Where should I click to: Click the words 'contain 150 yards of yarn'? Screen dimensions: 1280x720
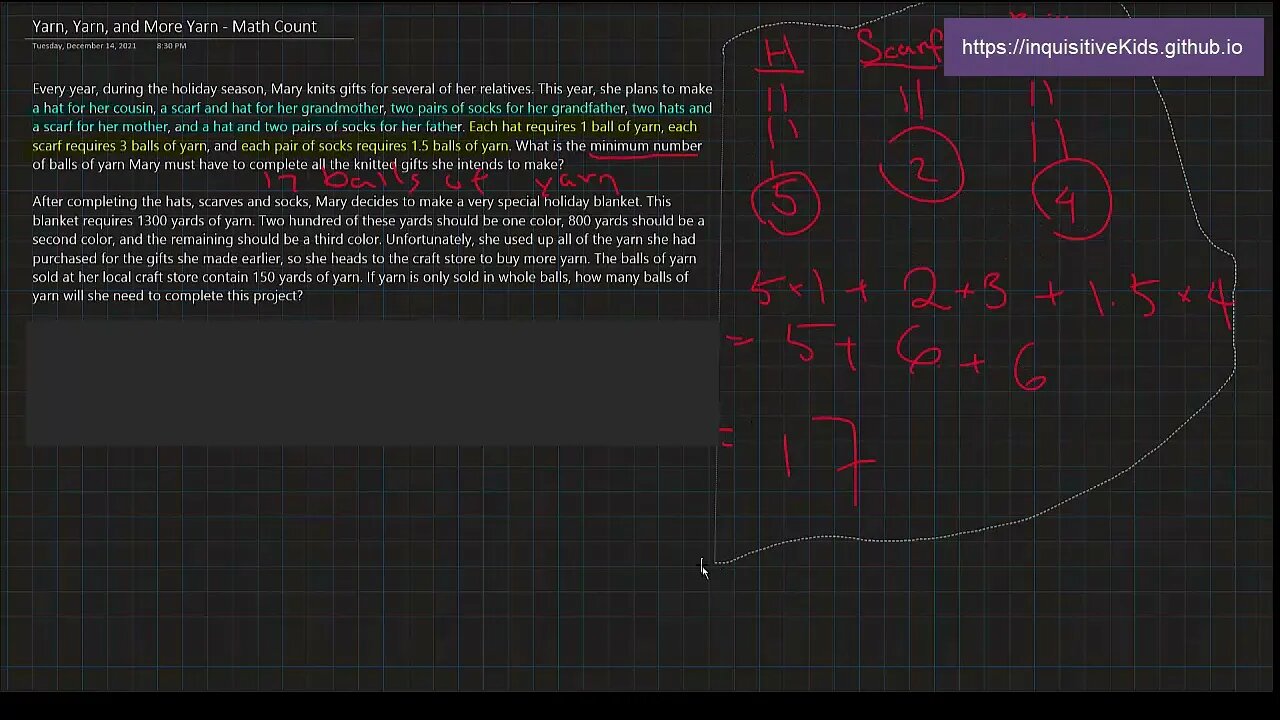coord(279,277)
